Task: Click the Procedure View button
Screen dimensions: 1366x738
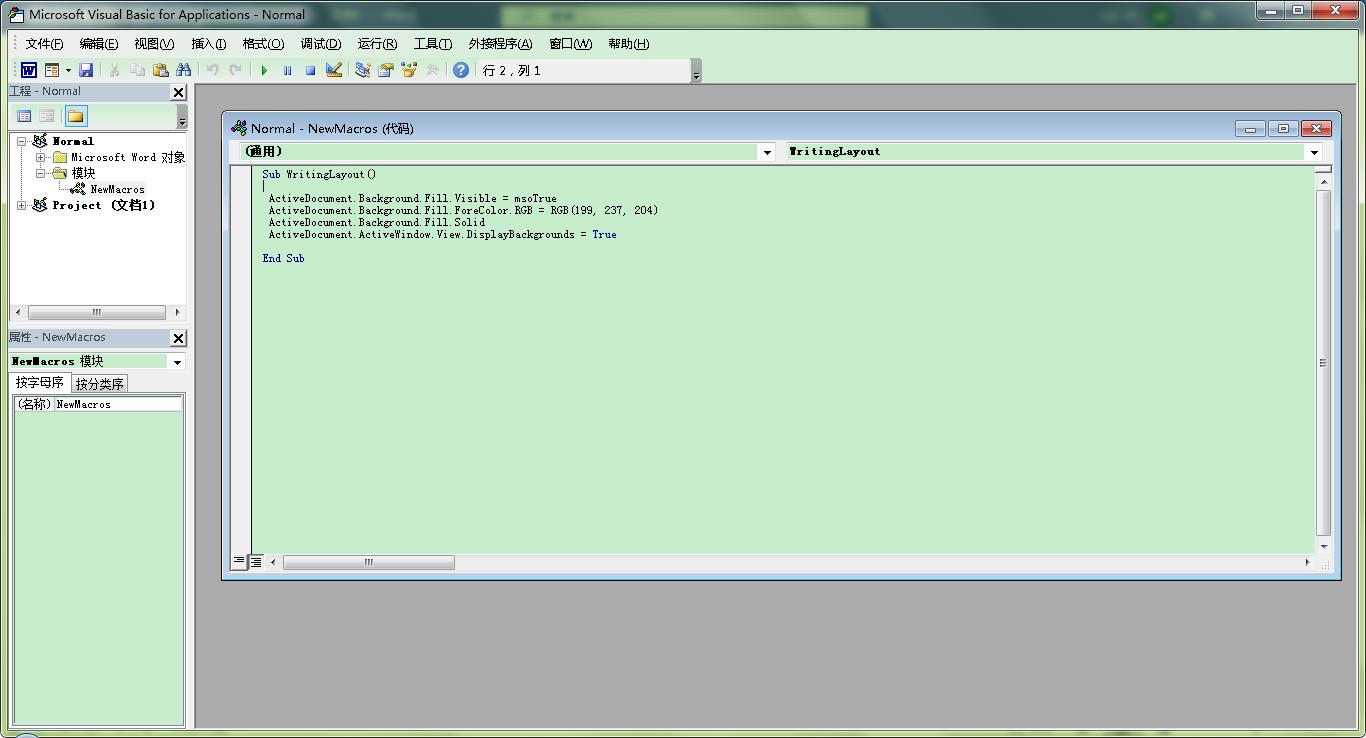Action: coord(239,562)
